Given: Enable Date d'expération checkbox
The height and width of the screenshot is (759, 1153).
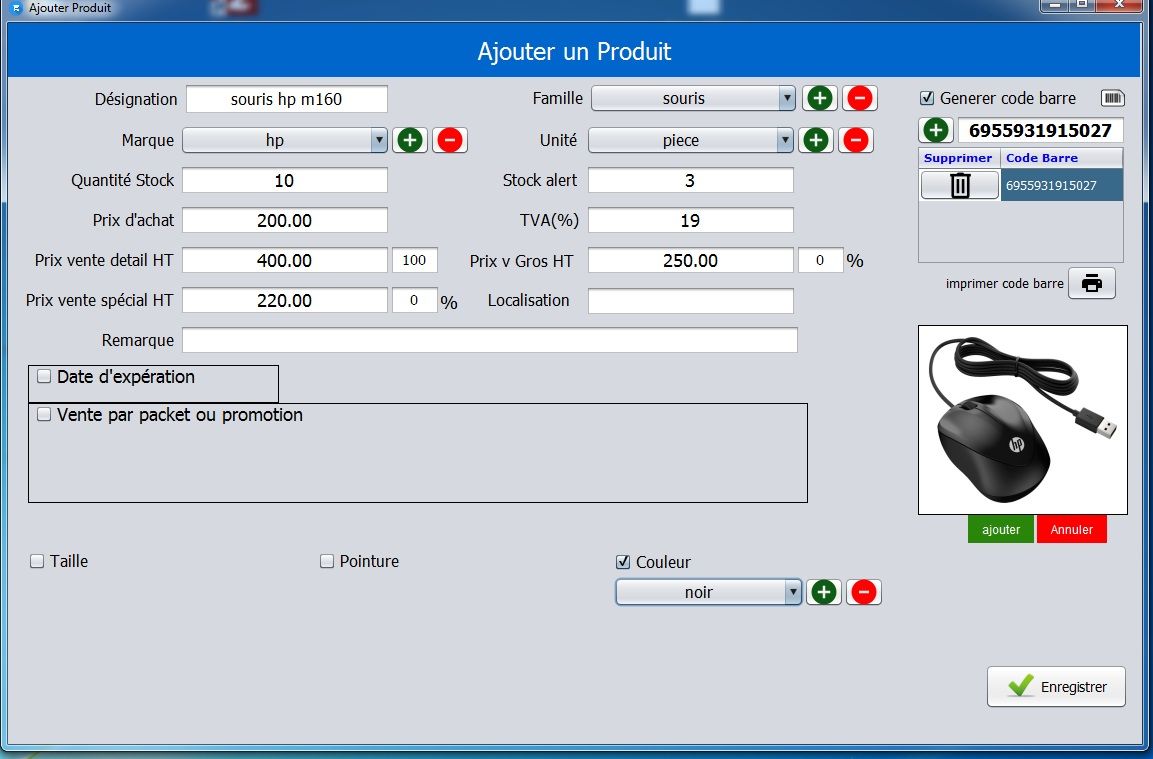Looking at the screenshot, I should (44, 377).
